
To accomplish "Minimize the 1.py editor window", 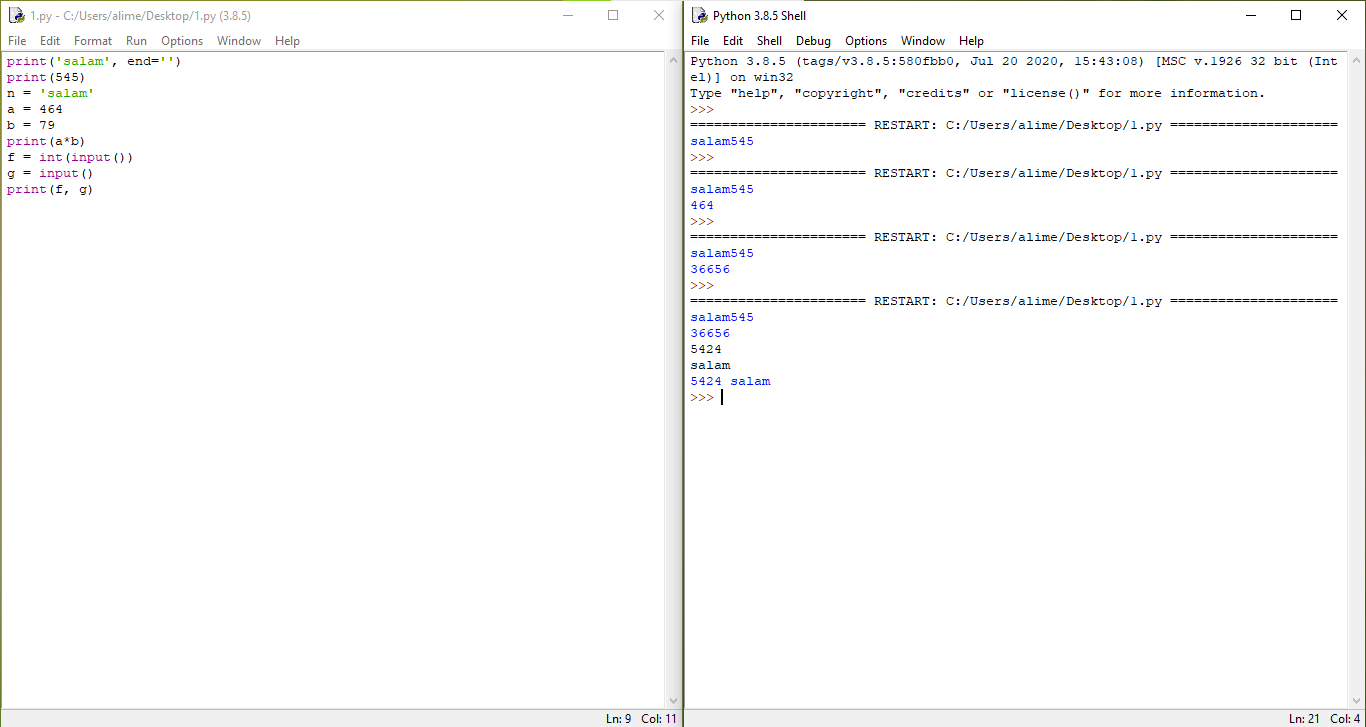I will pos(567,15).
